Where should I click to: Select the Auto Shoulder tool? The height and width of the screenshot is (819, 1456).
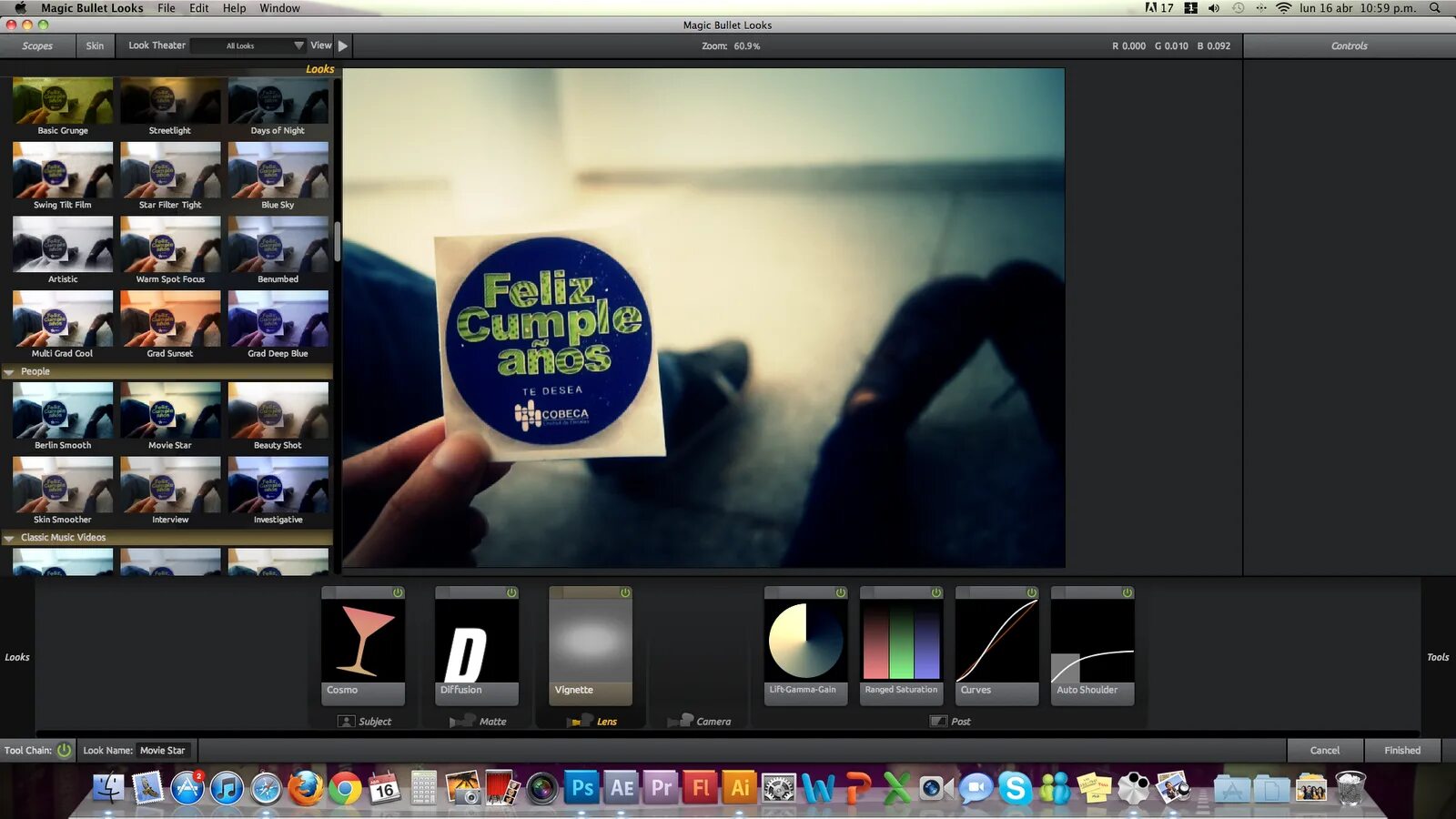[1093, 645]
